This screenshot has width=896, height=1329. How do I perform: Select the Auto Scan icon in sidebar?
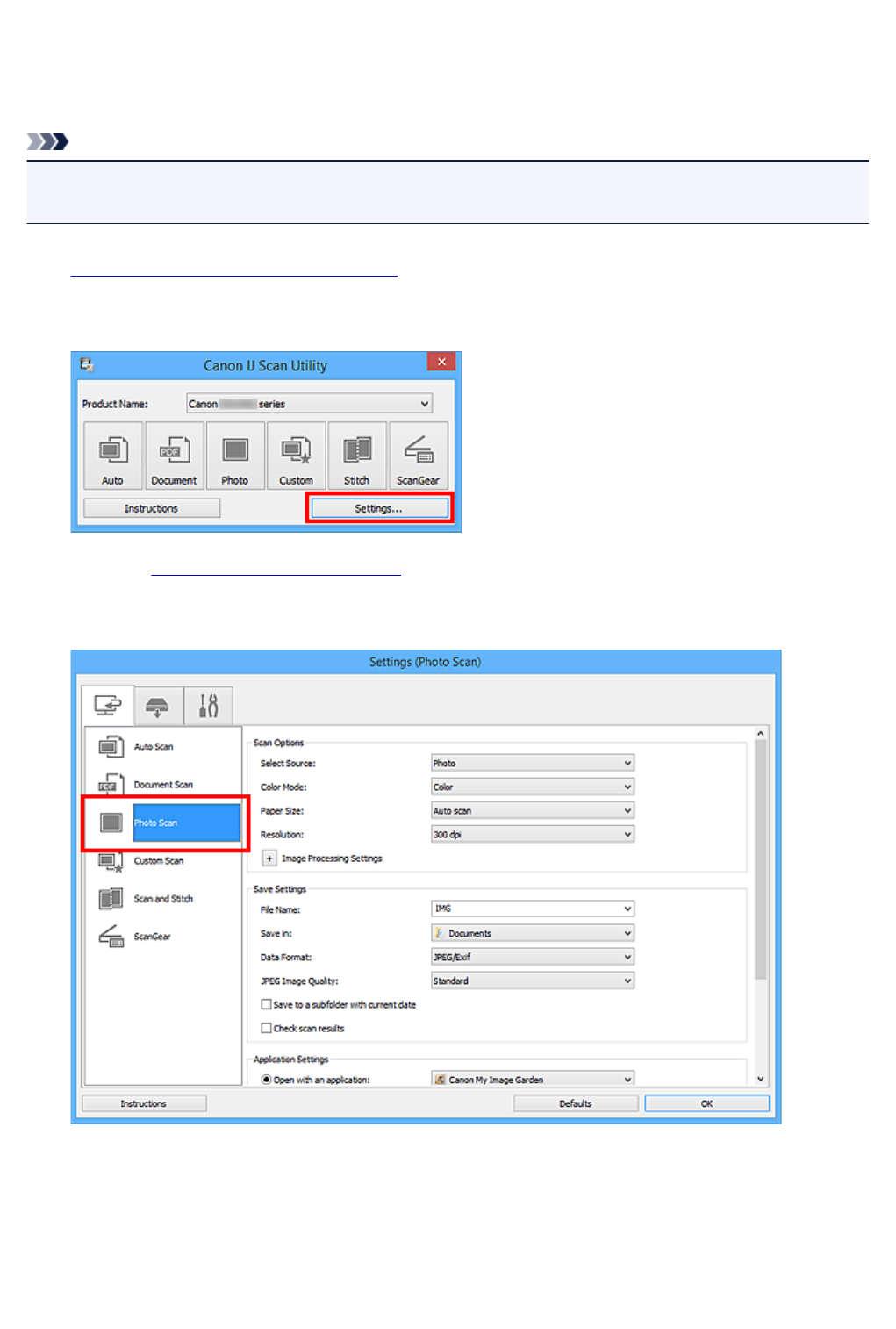(111, 746)
